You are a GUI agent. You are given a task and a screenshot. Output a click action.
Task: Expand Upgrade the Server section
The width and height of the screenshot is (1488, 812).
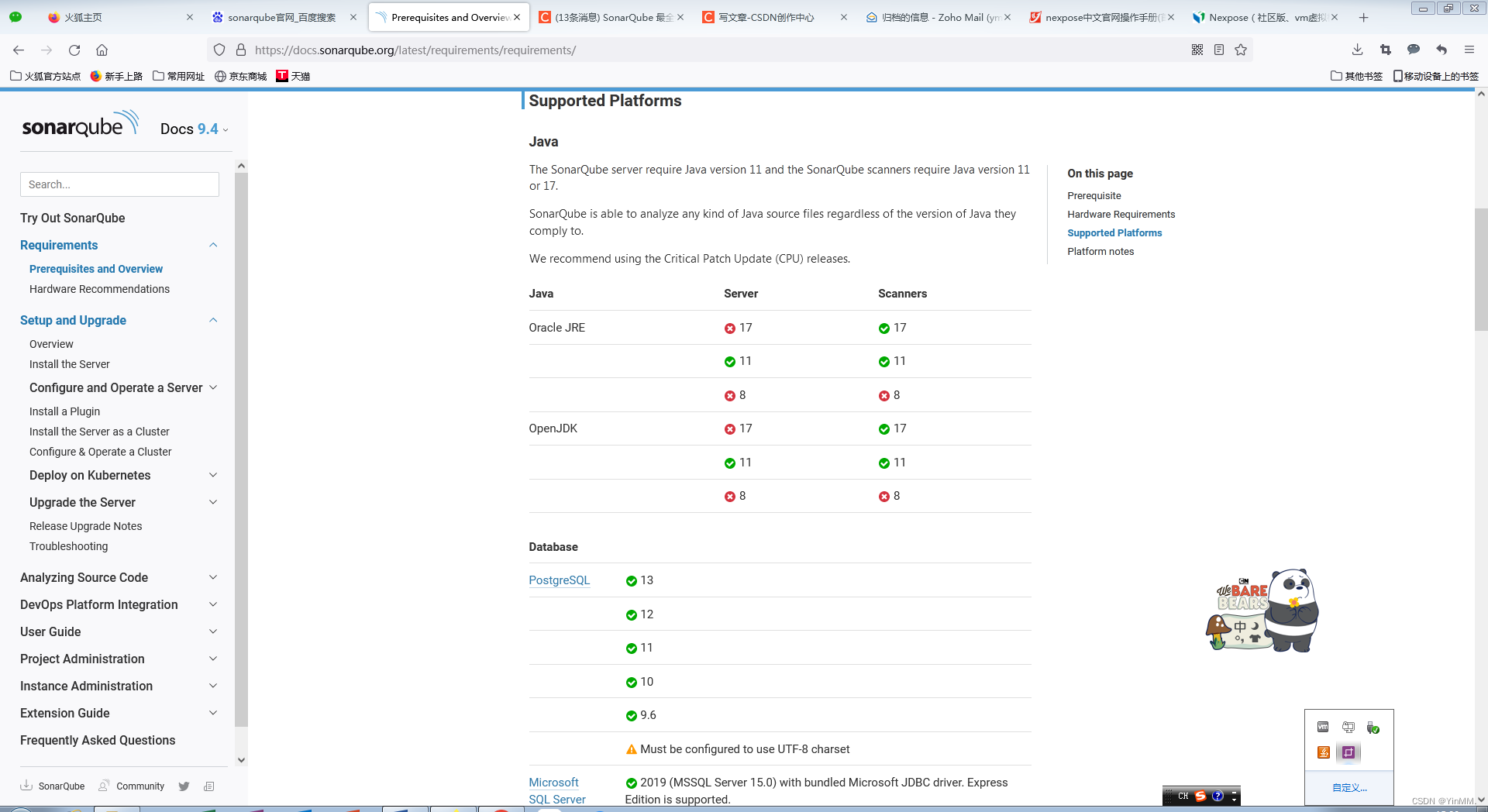[213, 502]
